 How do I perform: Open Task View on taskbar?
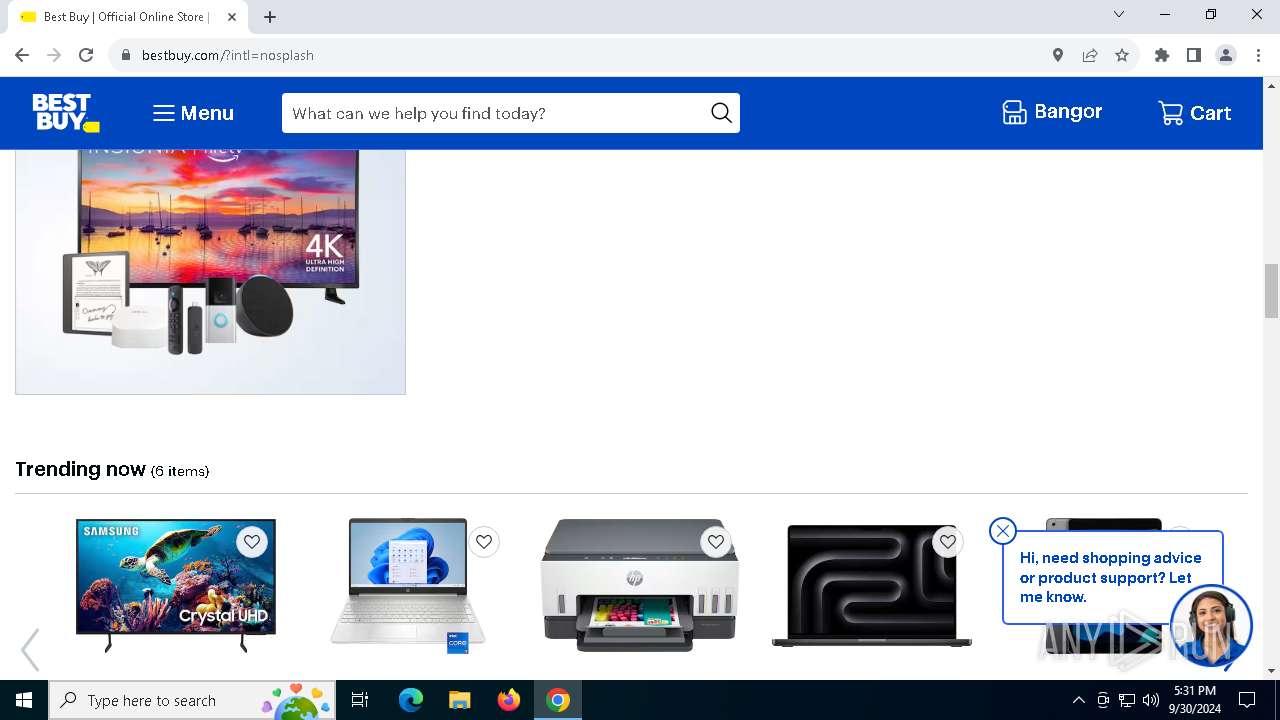(360, 700)
